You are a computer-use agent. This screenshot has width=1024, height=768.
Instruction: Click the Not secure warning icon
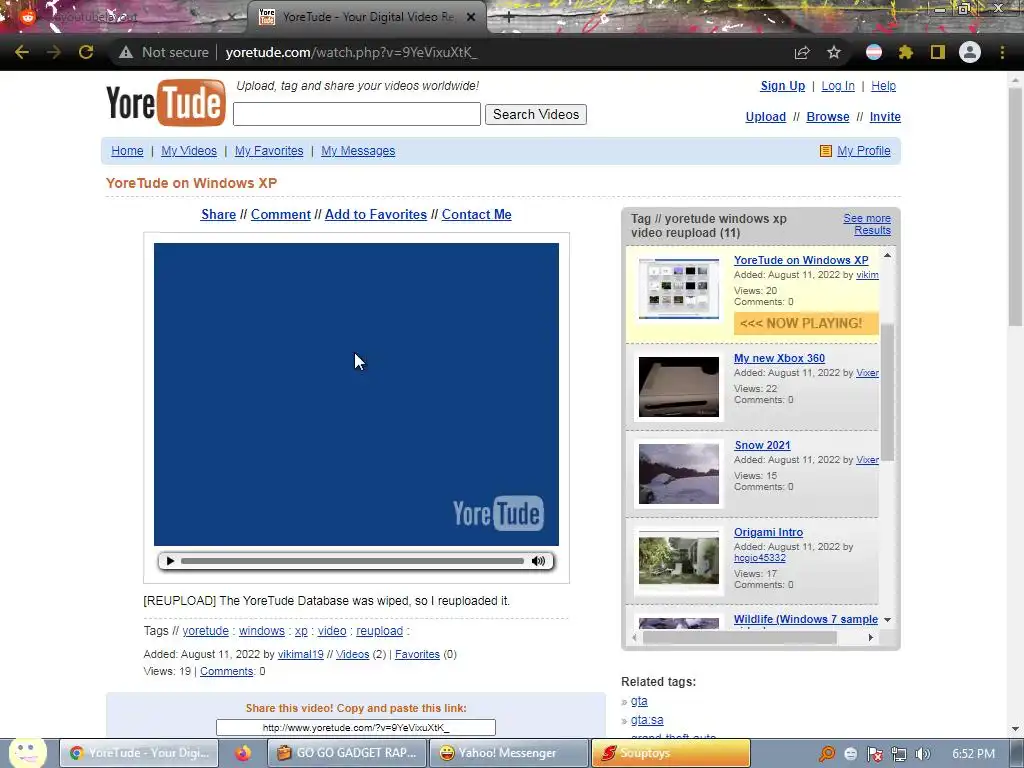[x=126, y=52]
